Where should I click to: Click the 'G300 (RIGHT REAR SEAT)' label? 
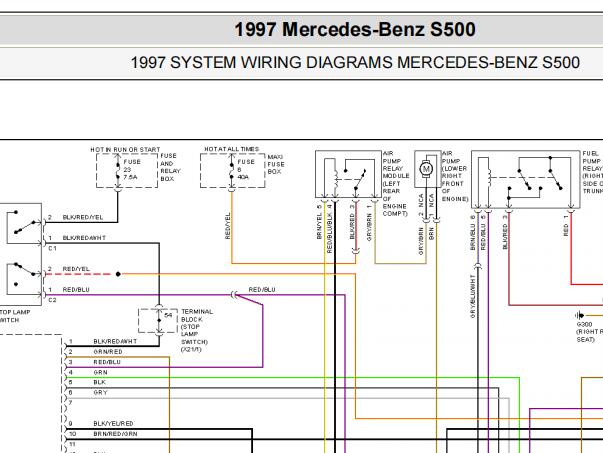(590, 332)
